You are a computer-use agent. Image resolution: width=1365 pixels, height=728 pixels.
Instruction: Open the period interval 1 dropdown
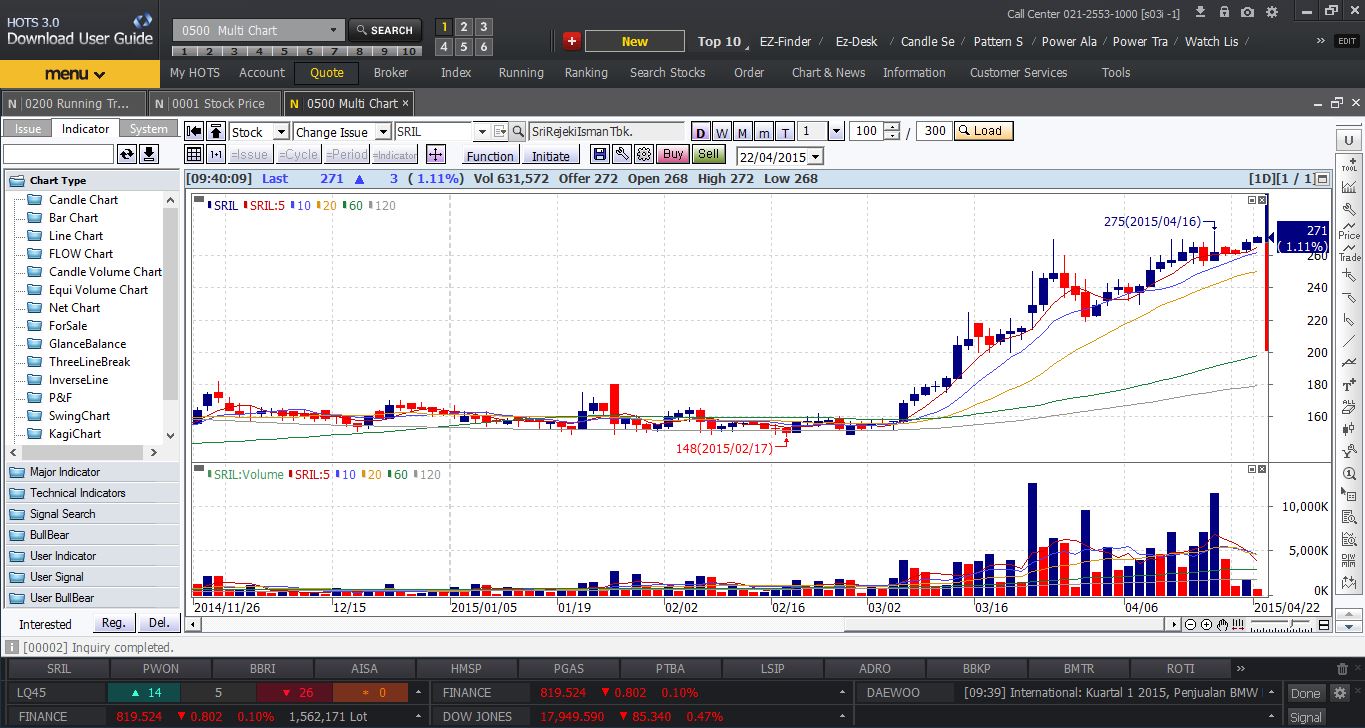pyautogui.click(x=836, y=132)
